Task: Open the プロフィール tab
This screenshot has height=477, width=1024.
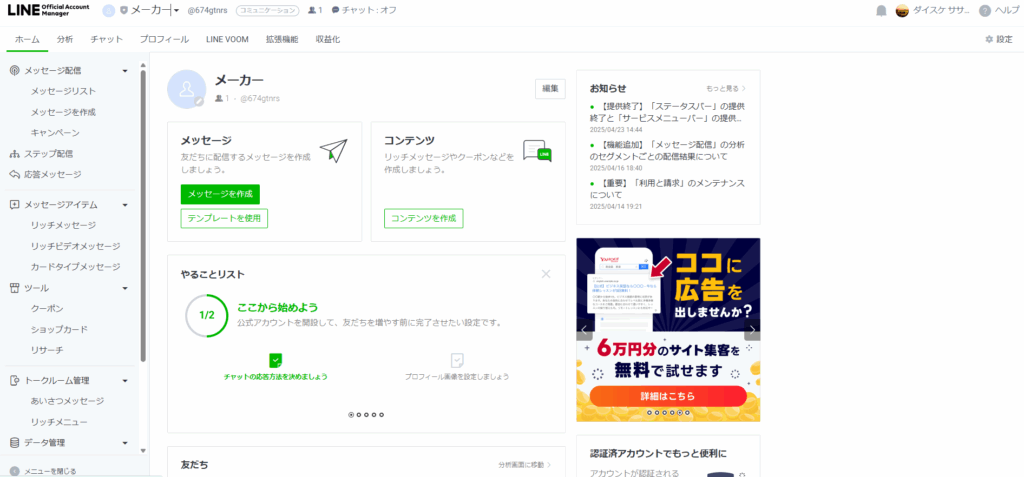Action: click(164, 39)
